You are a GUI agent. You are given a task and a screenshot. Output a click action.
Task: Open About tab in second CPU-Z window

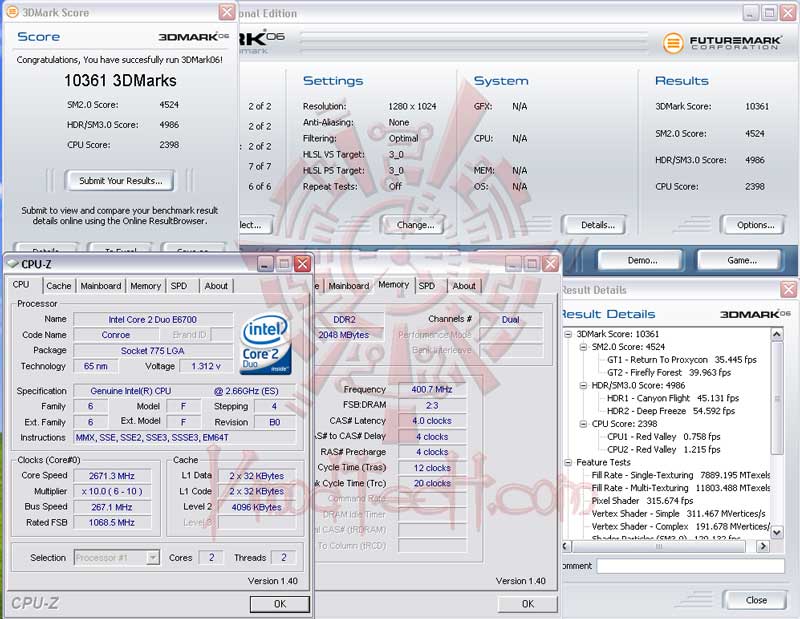464,286
